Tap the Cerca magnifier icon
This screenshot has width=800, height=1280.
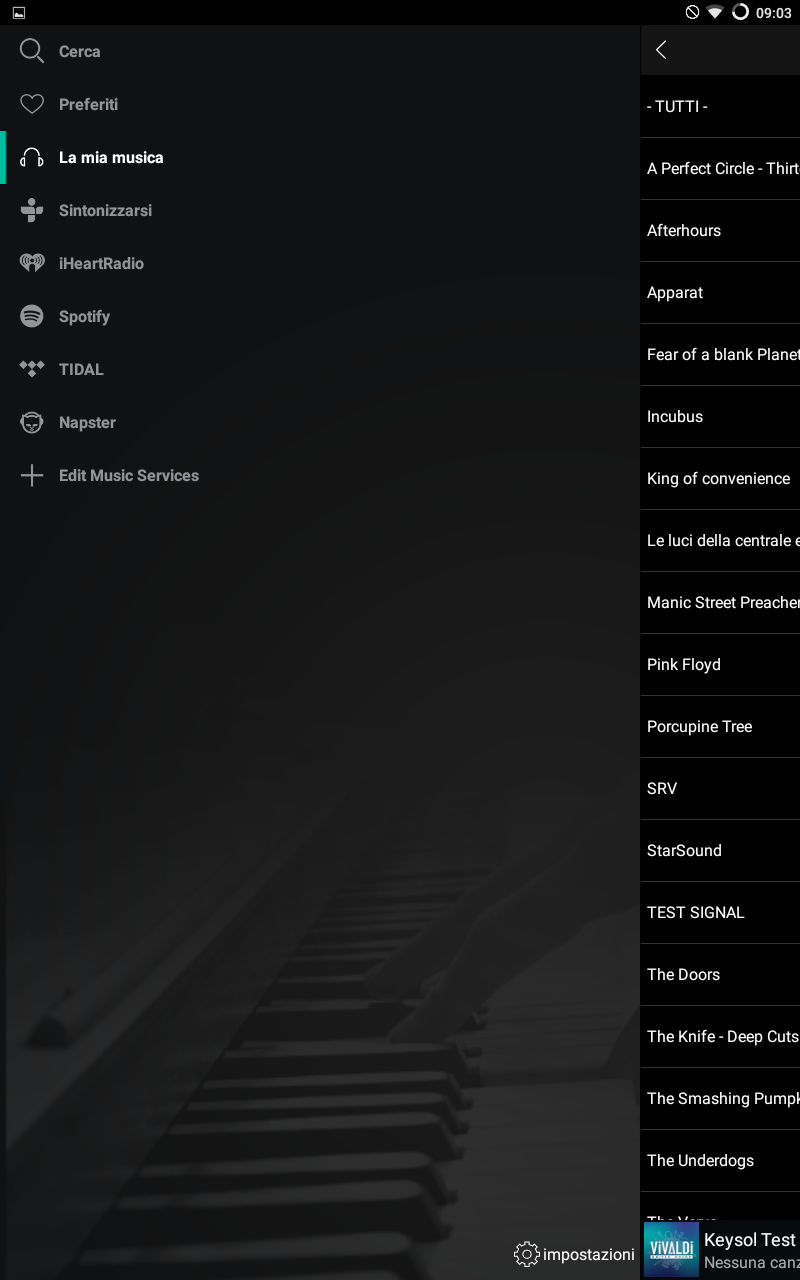click(x=32, y=51)
